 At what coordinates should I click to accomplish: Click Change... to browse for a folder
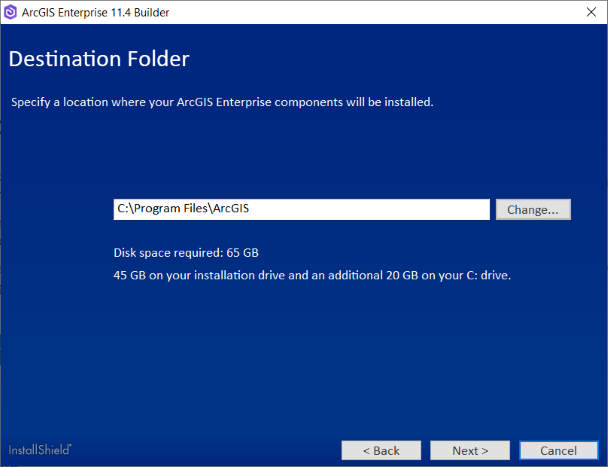click(533, 209)
